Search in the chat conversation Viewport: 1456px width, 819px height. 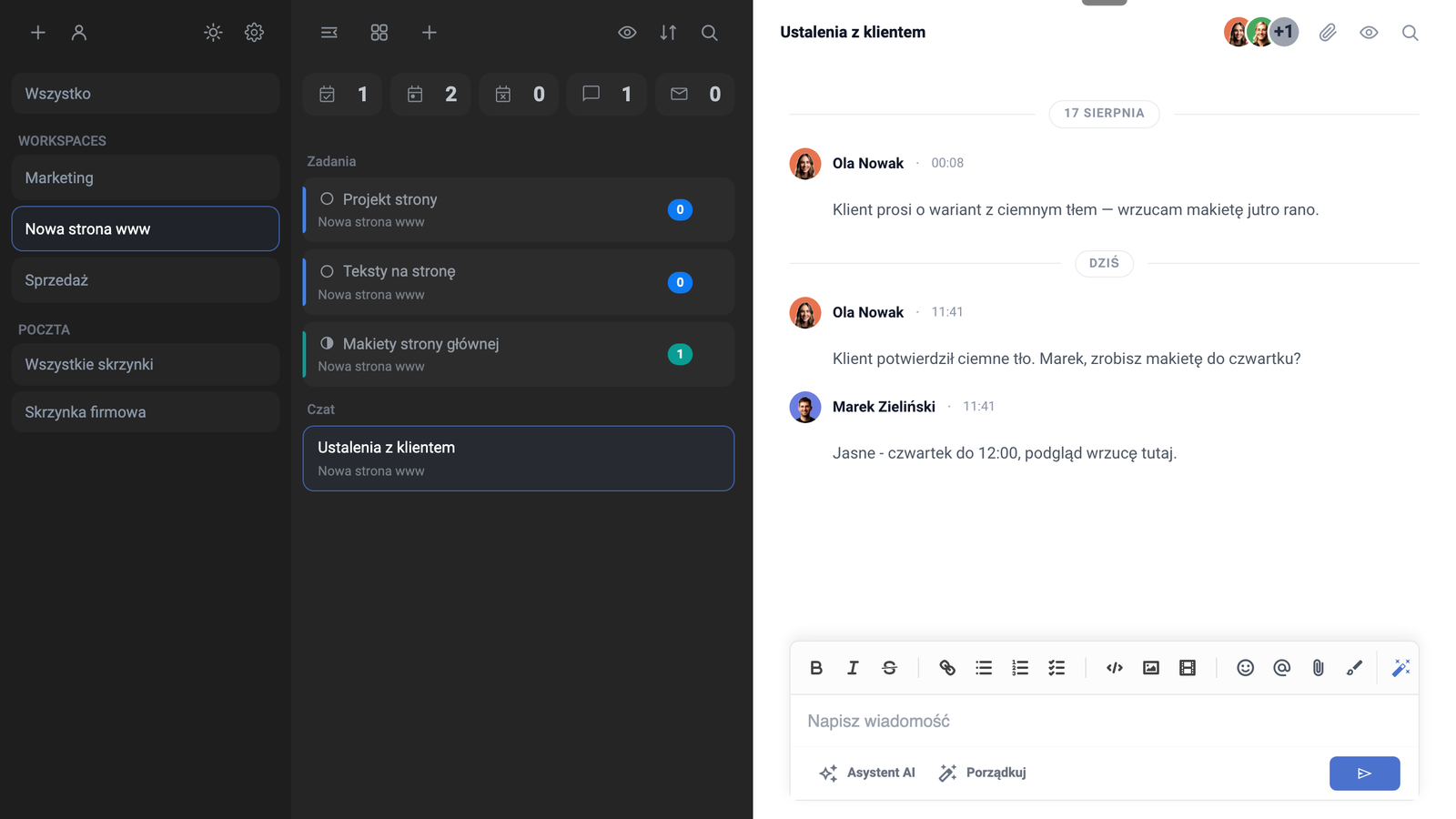pyautogui.click(x=1410, y=33)
